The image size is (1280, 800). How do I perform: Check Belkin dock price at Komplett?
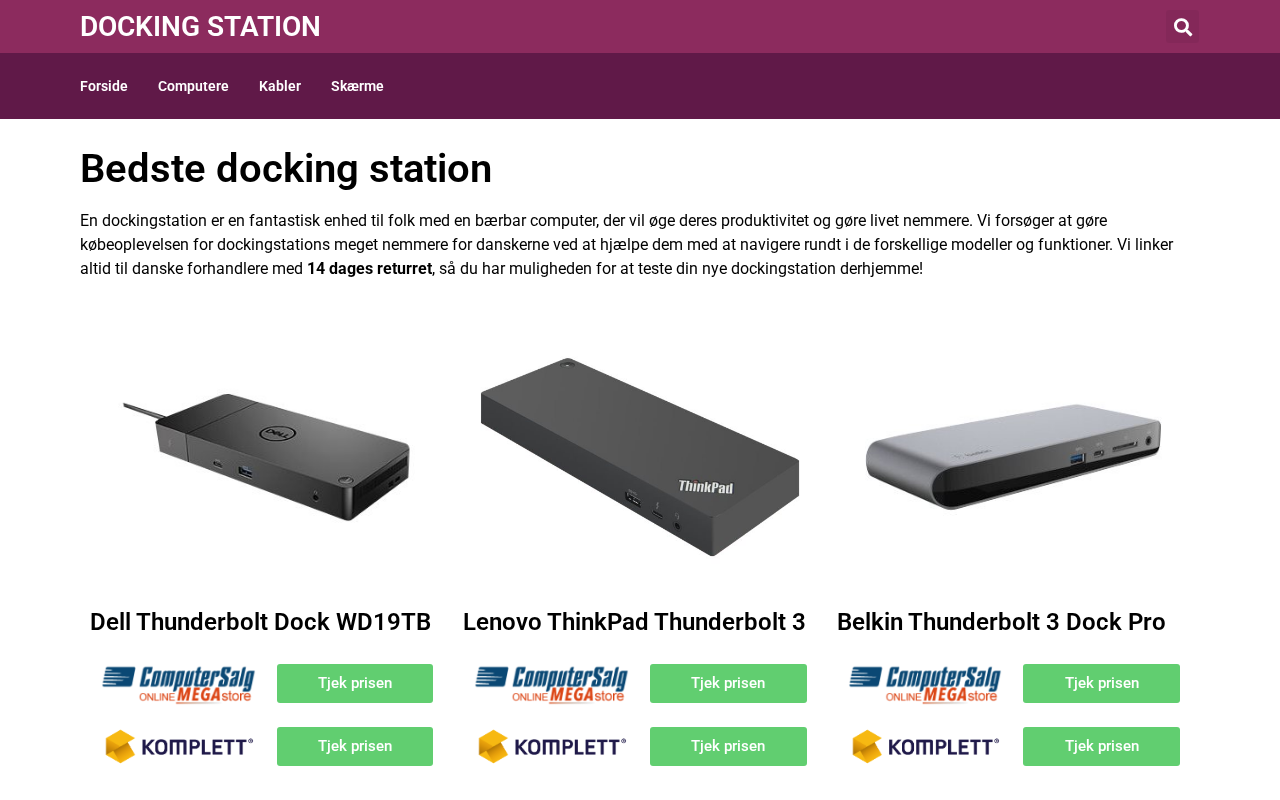pos(1101,747)
